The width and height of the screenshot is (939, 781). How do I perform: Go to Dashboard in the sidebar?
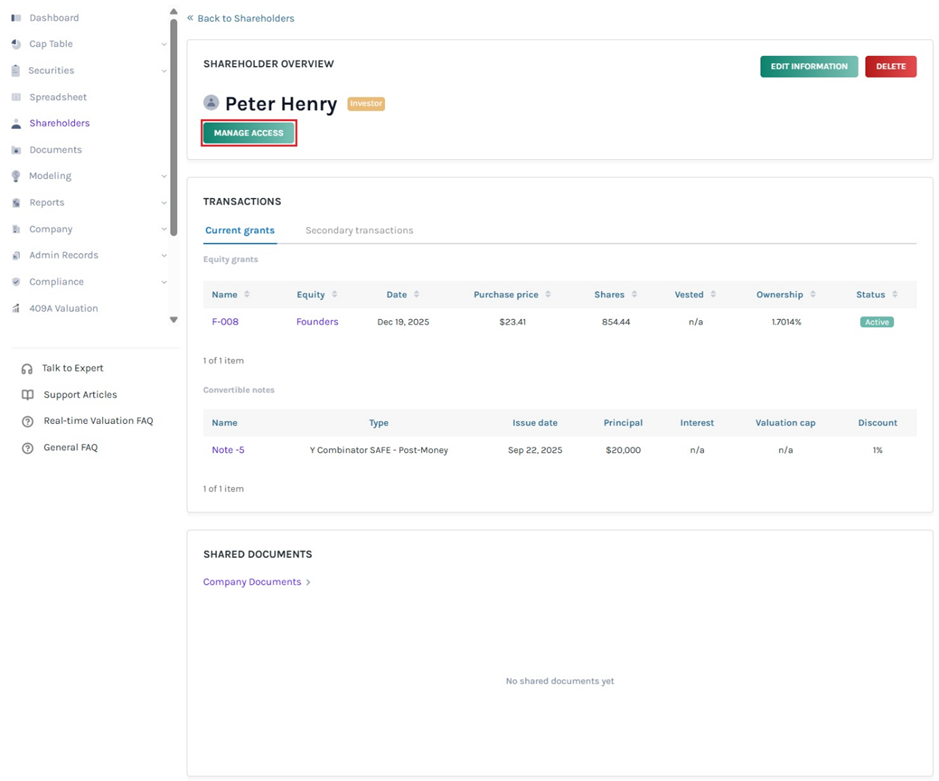(x=54, y=18)
